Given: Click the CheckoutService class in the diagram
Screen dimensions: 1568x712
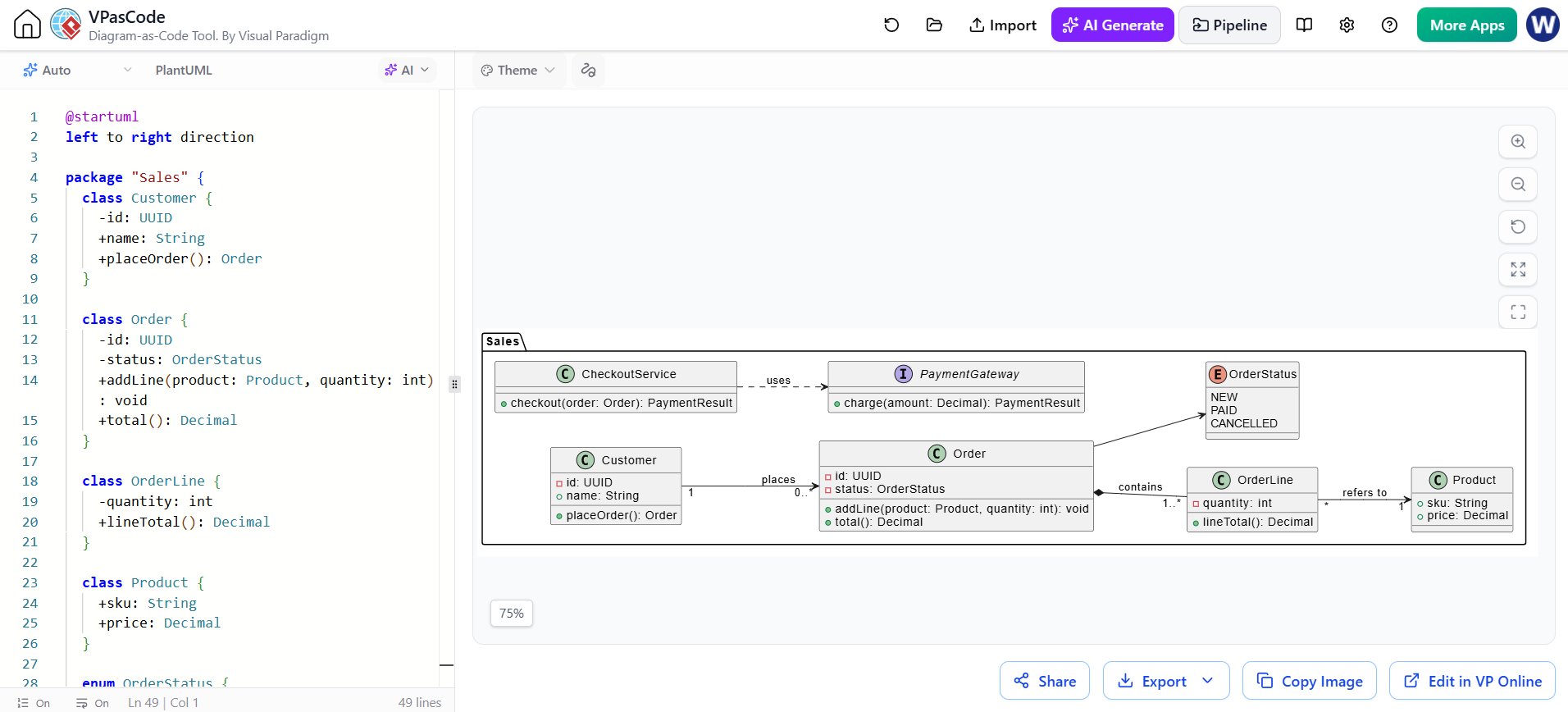Looking at the screenshot, I should 616,386.
